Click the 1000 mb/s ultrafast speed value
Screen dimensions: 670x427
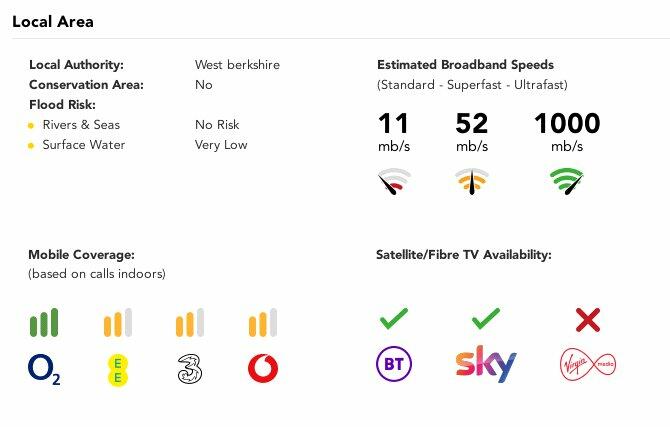(x=567, y=124)
